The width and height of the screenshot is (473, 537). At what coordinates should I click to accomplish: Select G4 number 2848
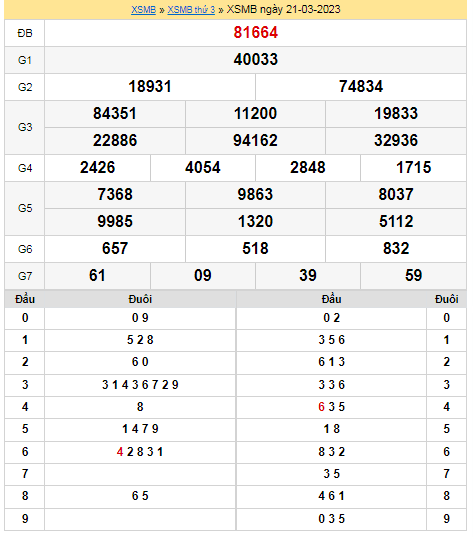pyautogui.click(x=308, y=168)
